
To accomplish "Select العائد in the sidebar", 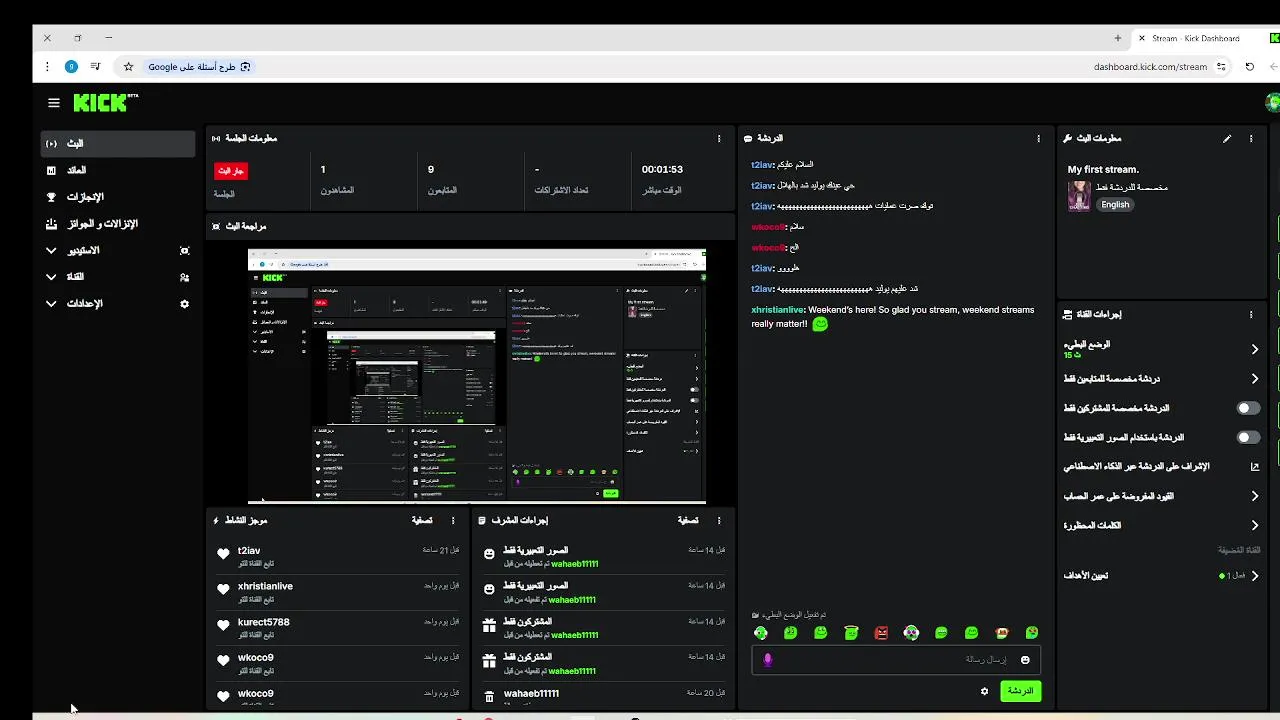I will (x=118, y=171).
